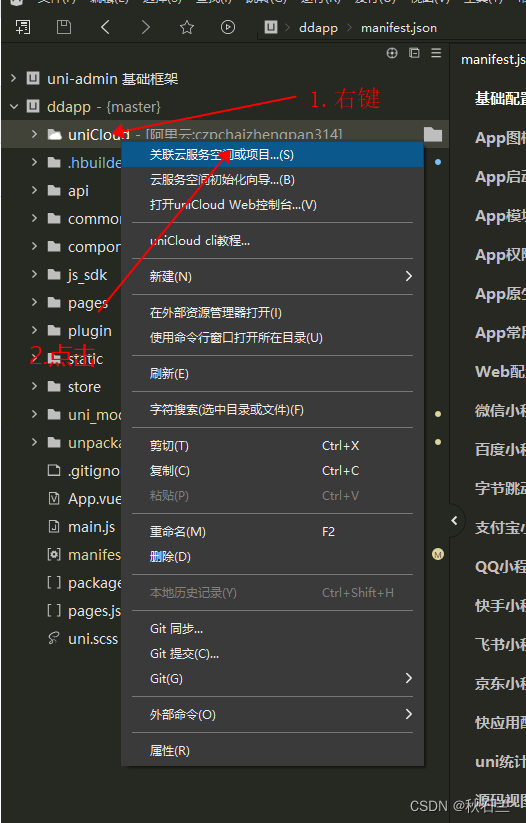Select 刷新(E) from context menu
526x823 pixels.
(x=272, y=374)
